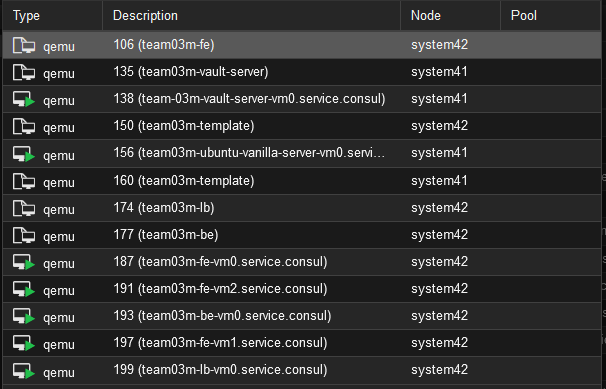Select row 160 (team03m-template) on system41
This screenshot has height=389, width=606.
click(x=302, y=181)
